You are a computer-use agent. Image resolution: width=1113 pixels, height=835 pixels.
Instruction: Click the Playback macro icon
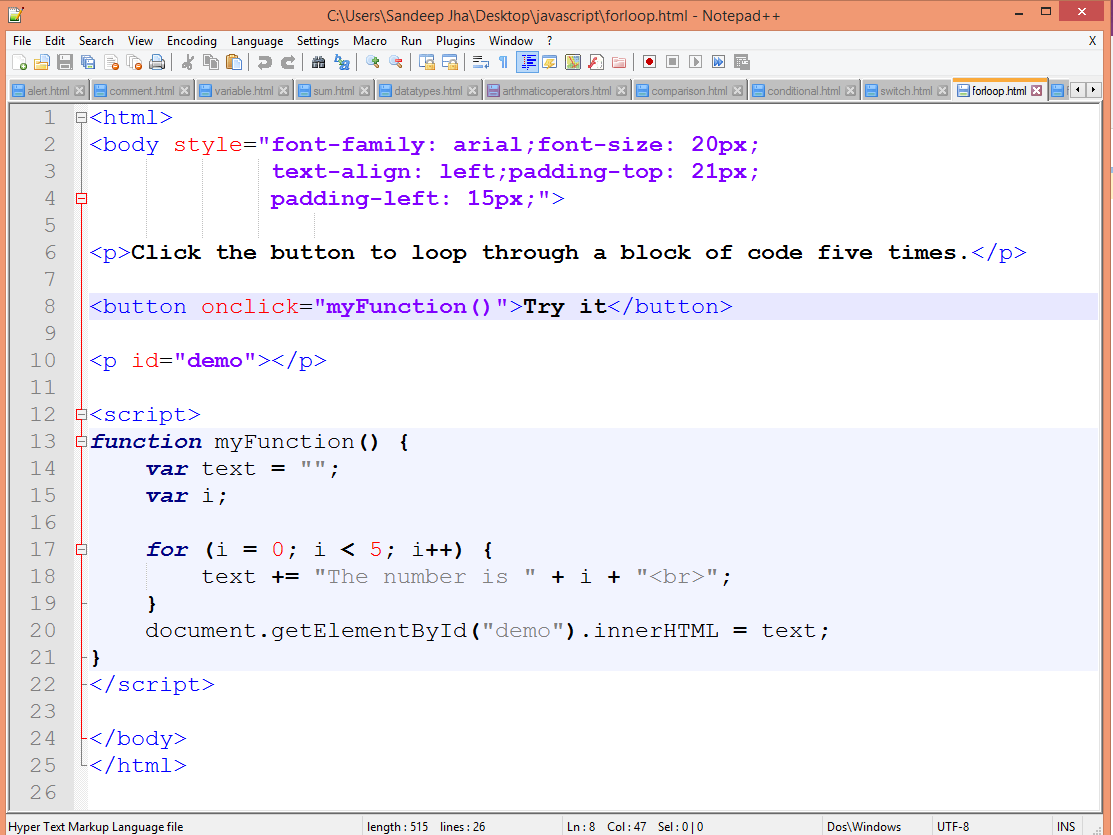696,62
